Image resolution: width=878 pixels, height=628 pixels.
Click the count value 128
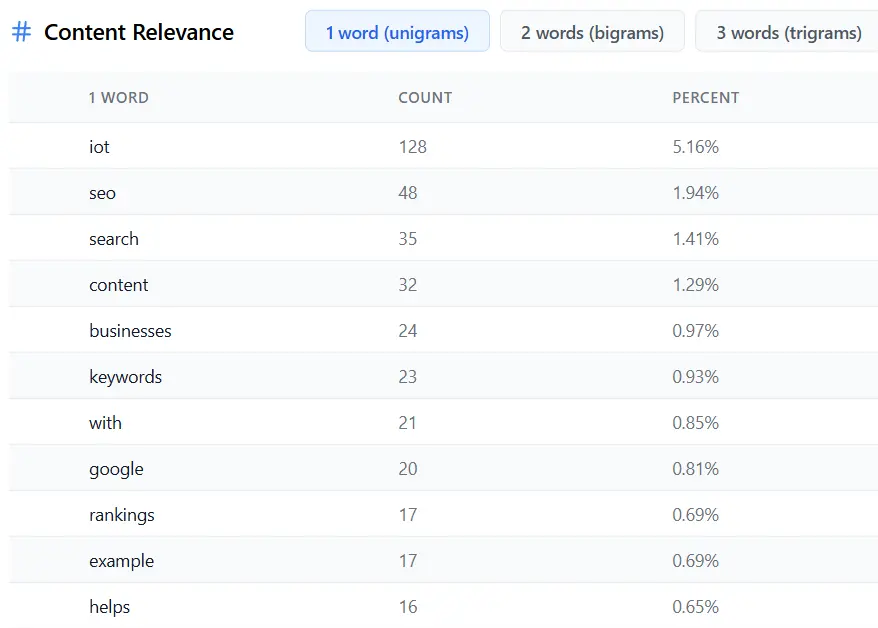coord(413,147)
